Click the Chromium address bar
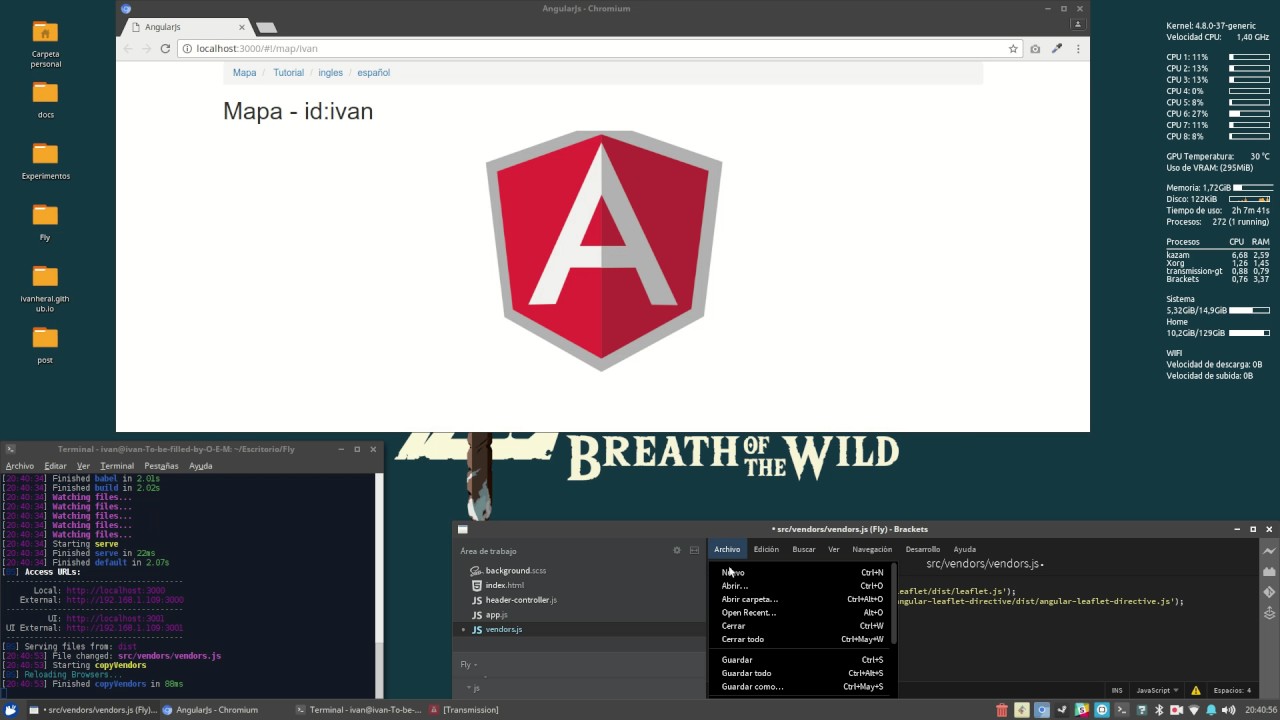This screenshot has width=1280, height=720. coord(590,48)
